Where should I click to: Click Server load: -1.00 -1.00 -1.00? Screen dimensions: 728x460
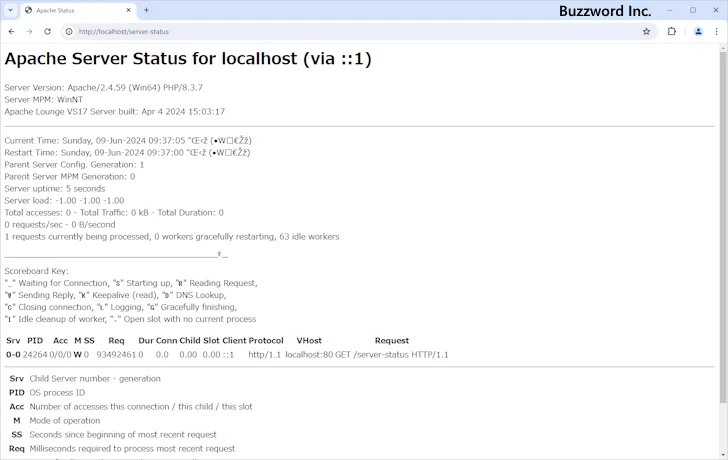(x=65, y=201)
